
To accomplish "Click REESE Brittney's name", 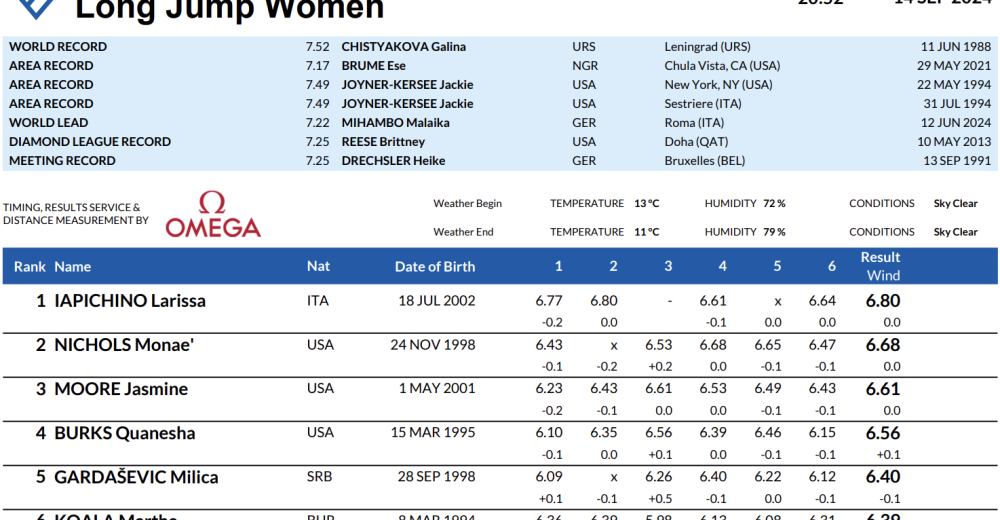I will 383,142.
